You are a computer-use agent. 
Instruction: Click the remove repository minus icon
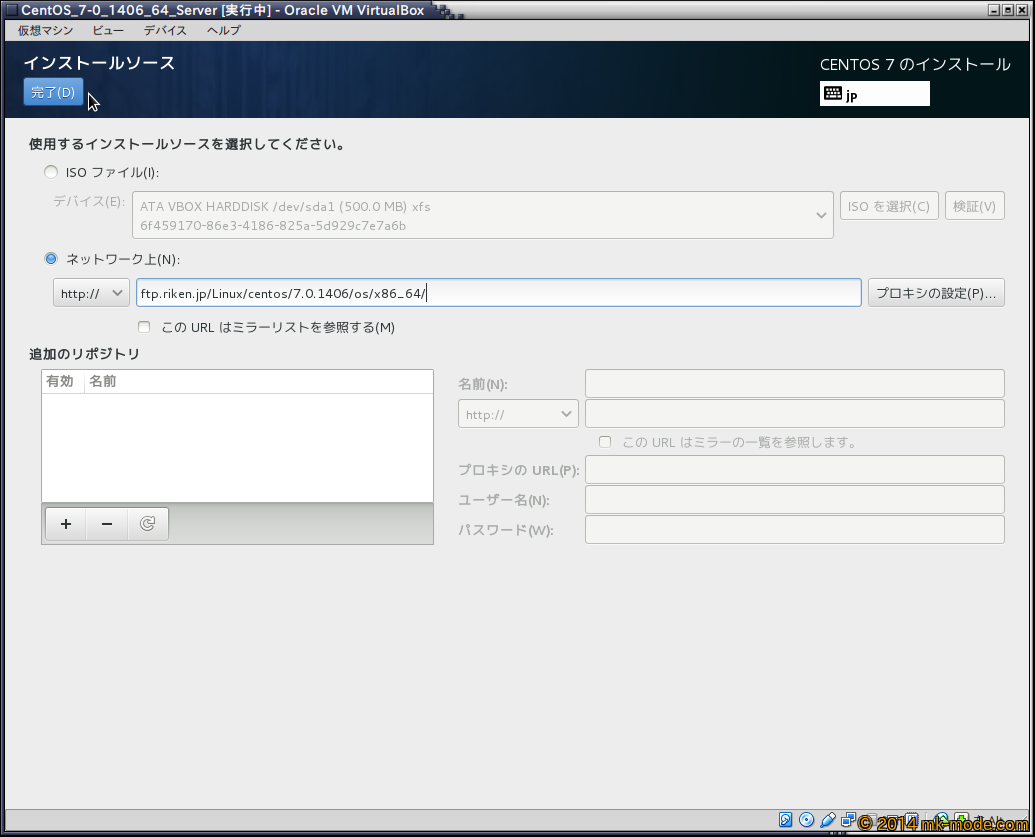[107, 524]
